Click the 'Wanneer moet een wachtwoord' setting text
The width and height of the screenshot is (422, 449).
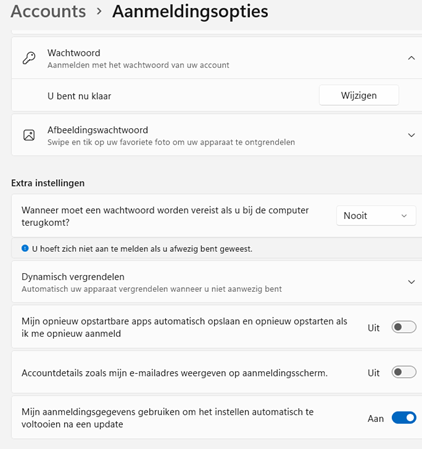(165, 216)
